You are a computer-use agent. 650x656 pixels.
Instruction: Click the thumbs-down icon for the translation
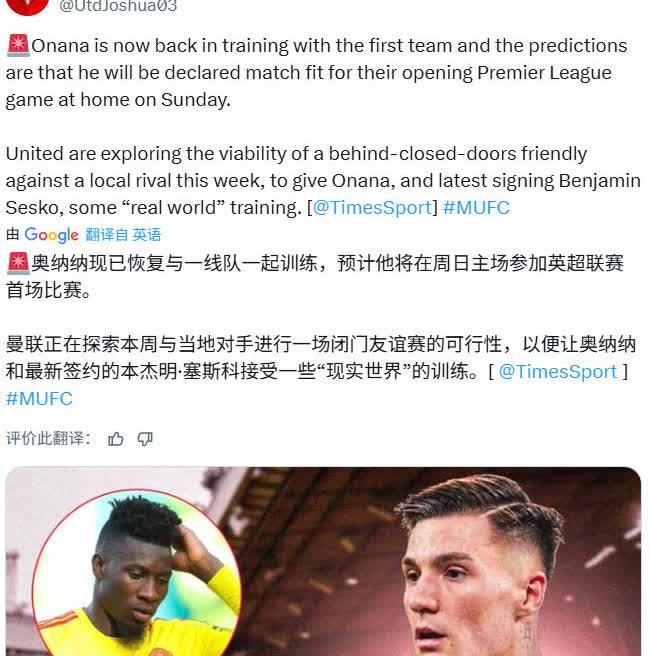click(x=145, y=439)
